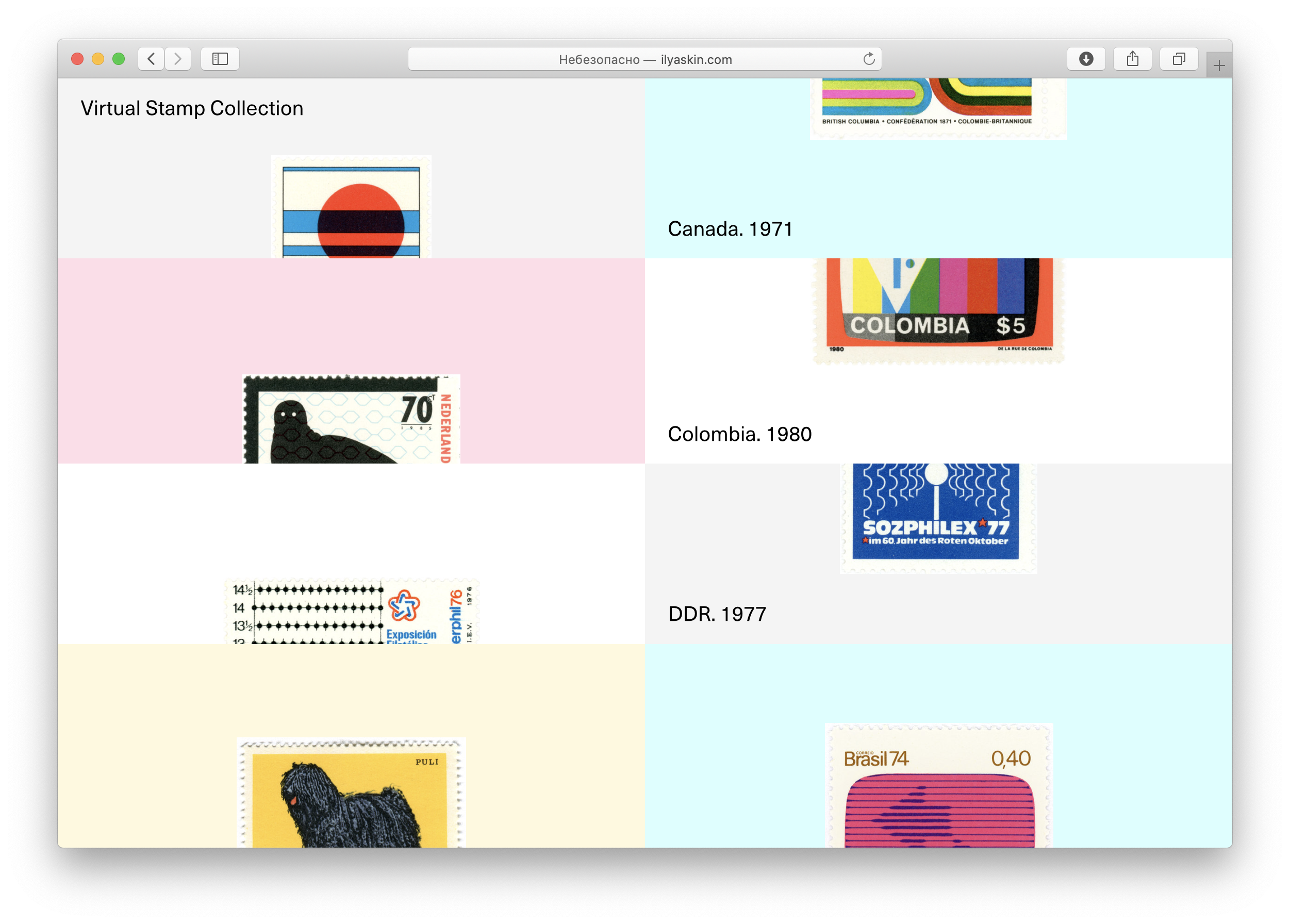Click the Safari back arrow button
Screen dimensions: 1290x924
151,59
